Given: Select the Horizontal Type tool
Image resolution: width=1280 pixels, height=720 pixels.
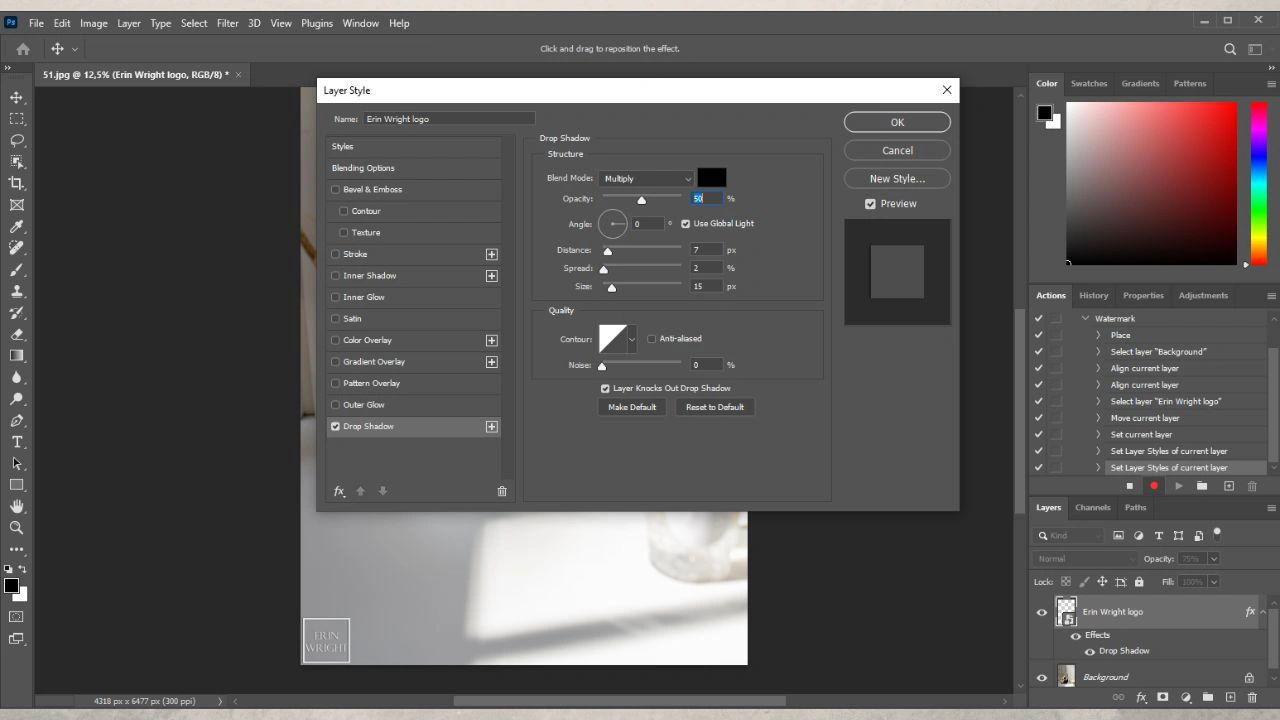Looking at the screenshot, I should coord(16,442).
